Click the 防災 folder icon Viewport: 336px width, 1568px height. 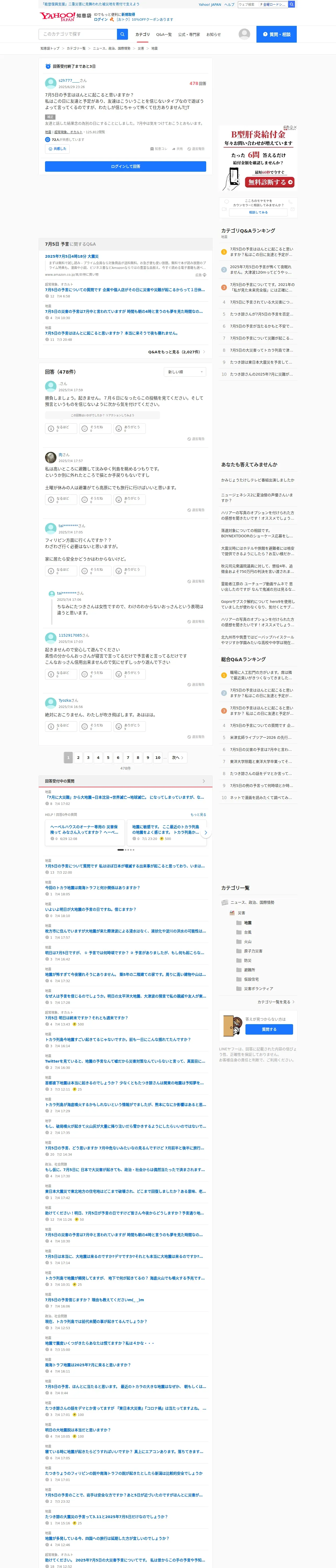[239, 960]
